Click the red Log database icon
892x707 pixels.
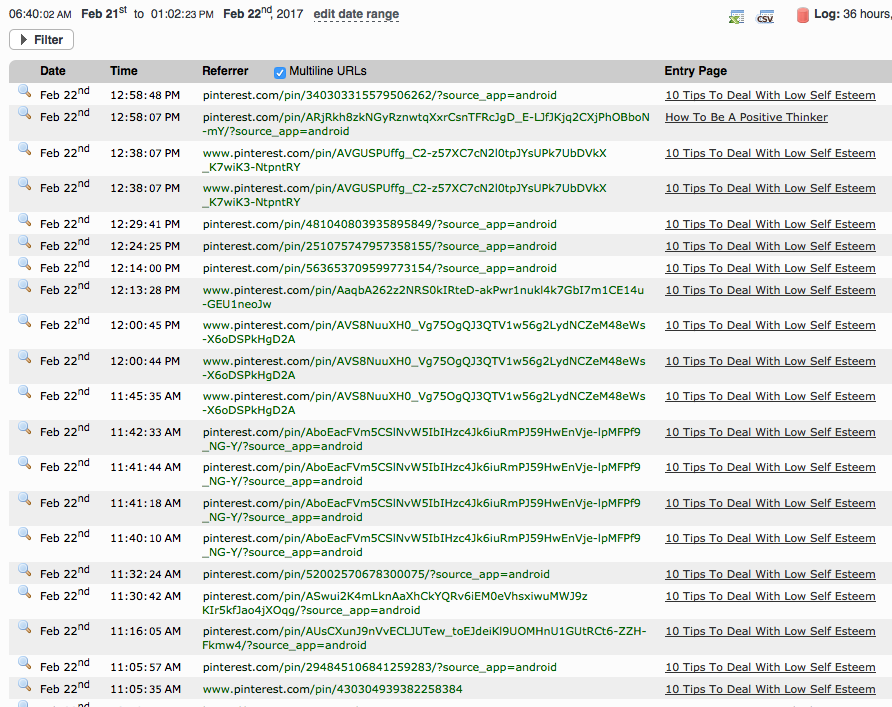[803, 15]
